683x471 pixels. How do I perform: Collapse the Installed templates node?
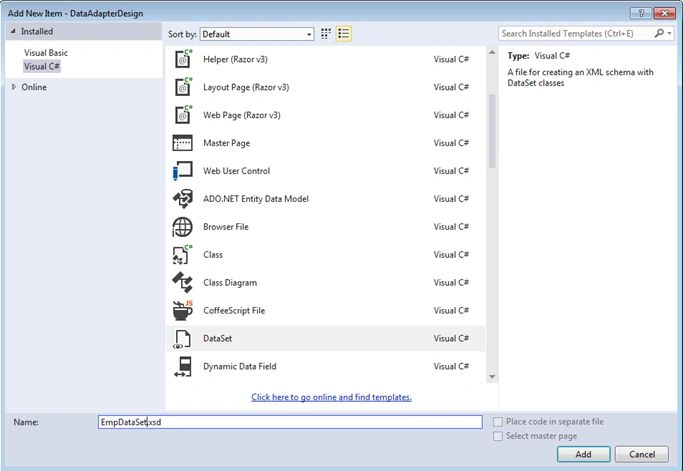click(x=13, y=31)
